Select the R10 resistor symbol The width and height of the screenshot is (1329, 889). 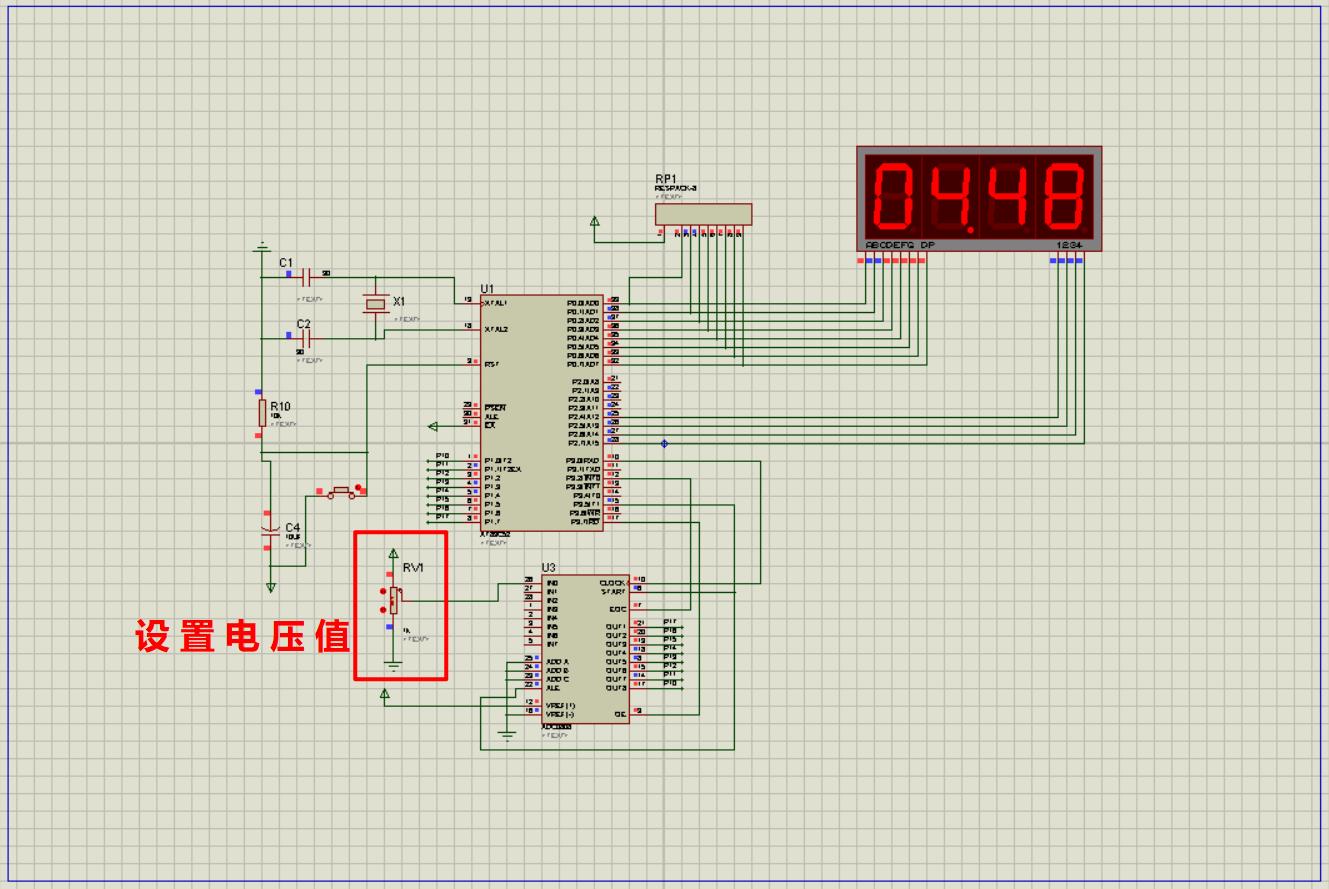click(x=261, y=414)
